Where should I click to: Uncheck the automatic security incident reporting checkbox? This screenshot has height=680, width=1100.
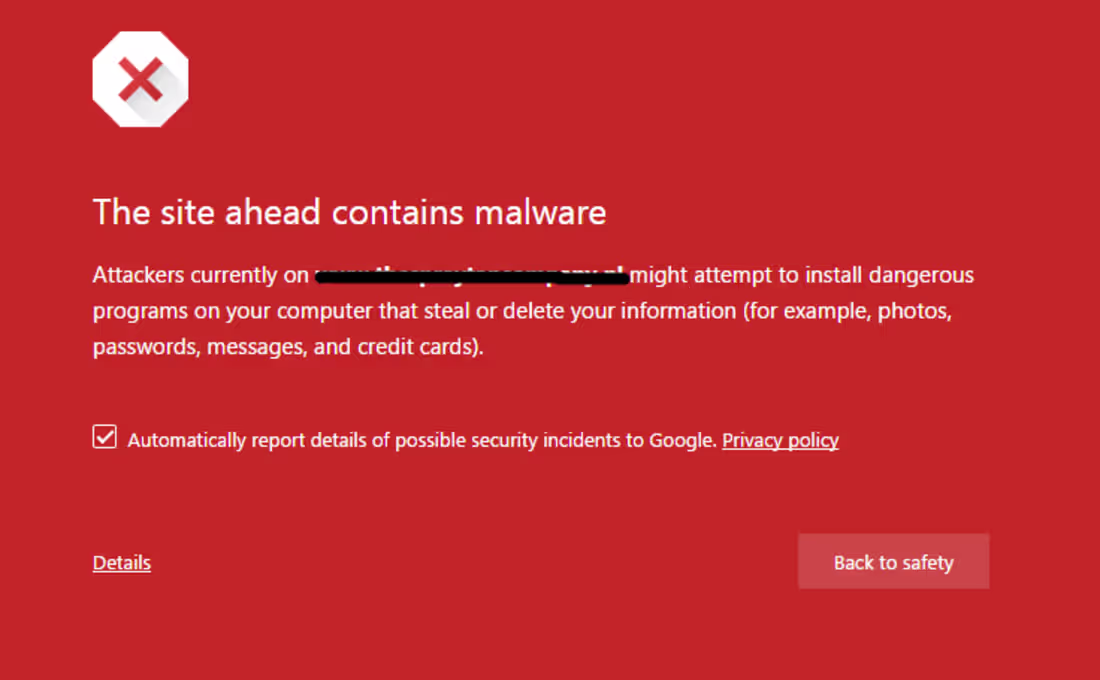click(x=105, y=436)
